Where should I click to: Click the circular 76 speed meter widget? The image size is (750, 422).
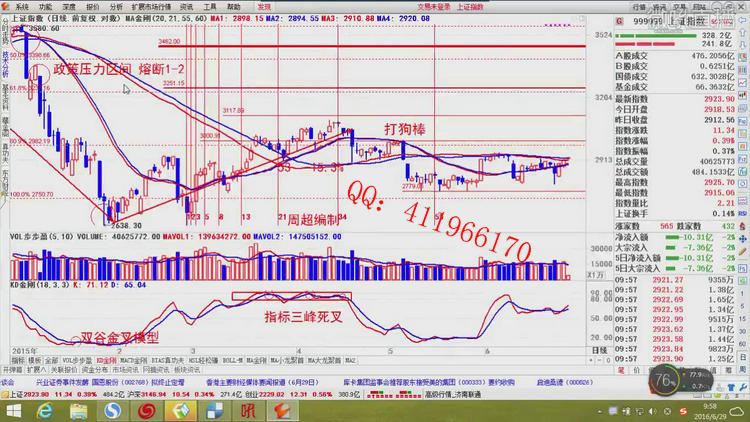tap(663, 379)
